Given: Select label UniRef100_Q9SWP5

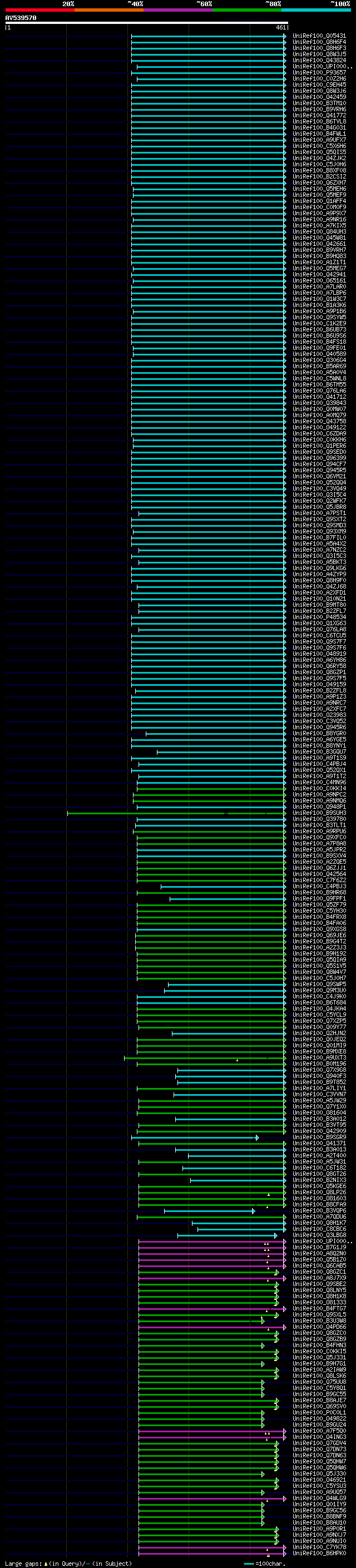Looking at the screenshot, I should (319, 985).
